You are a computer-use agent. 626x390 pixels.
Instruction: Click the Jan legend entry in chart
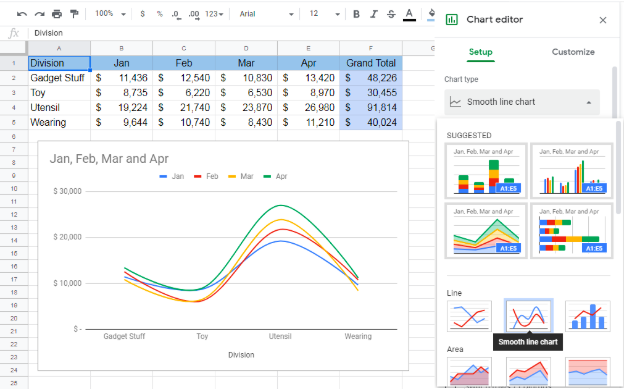[x=172, y=176]
